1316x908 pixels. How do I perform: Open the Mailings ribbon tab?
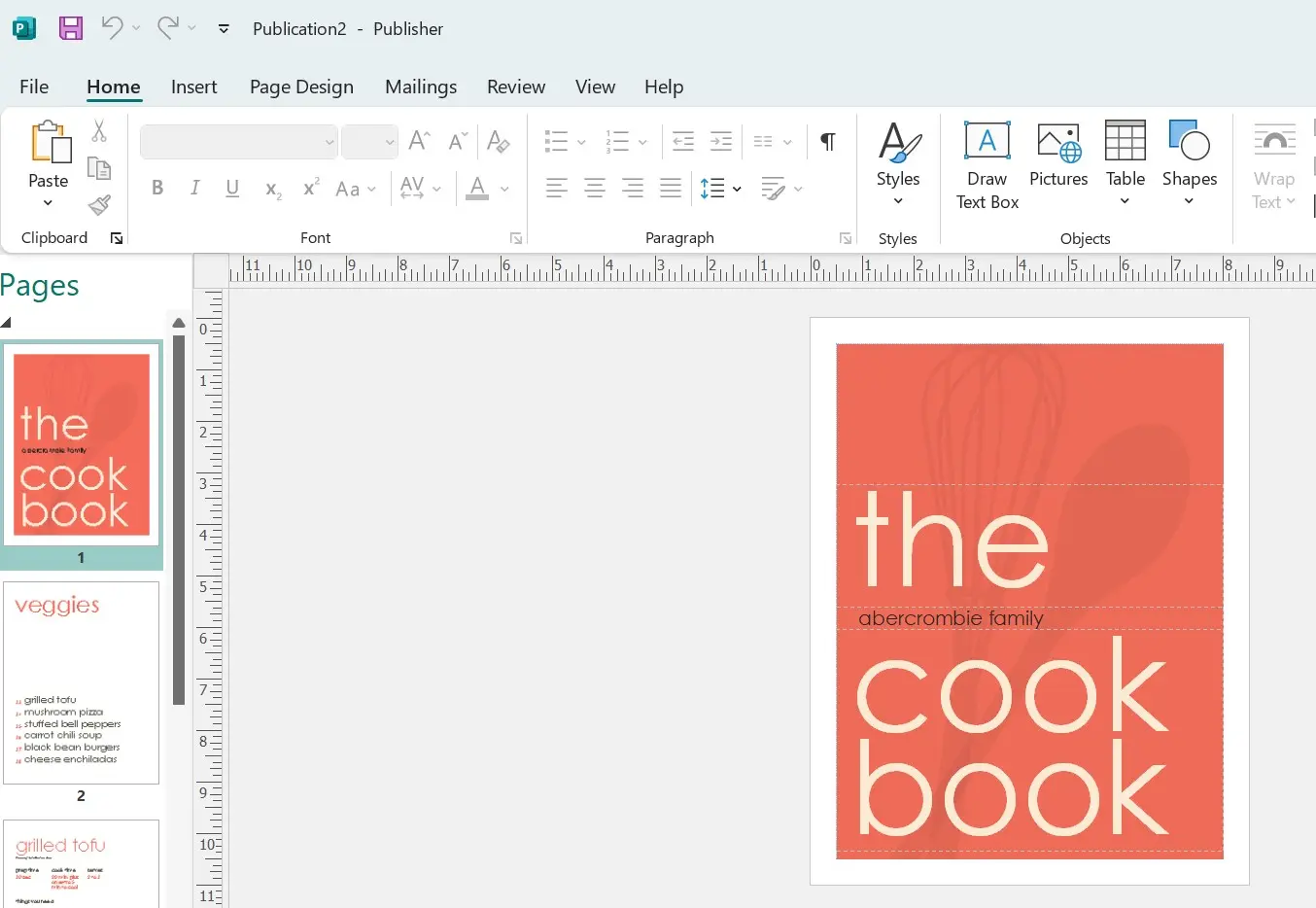(421, 87)
